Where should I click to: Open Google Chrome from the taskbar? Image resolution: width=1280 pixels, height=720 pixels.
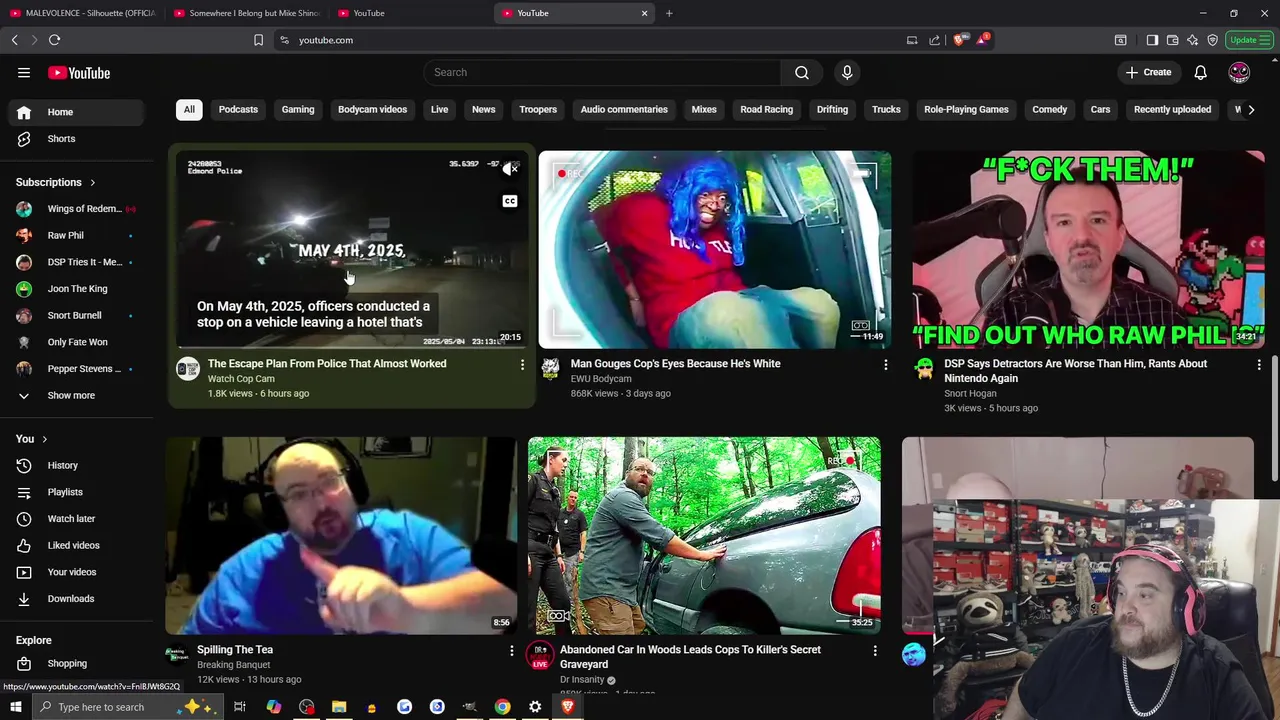(502, 707)
